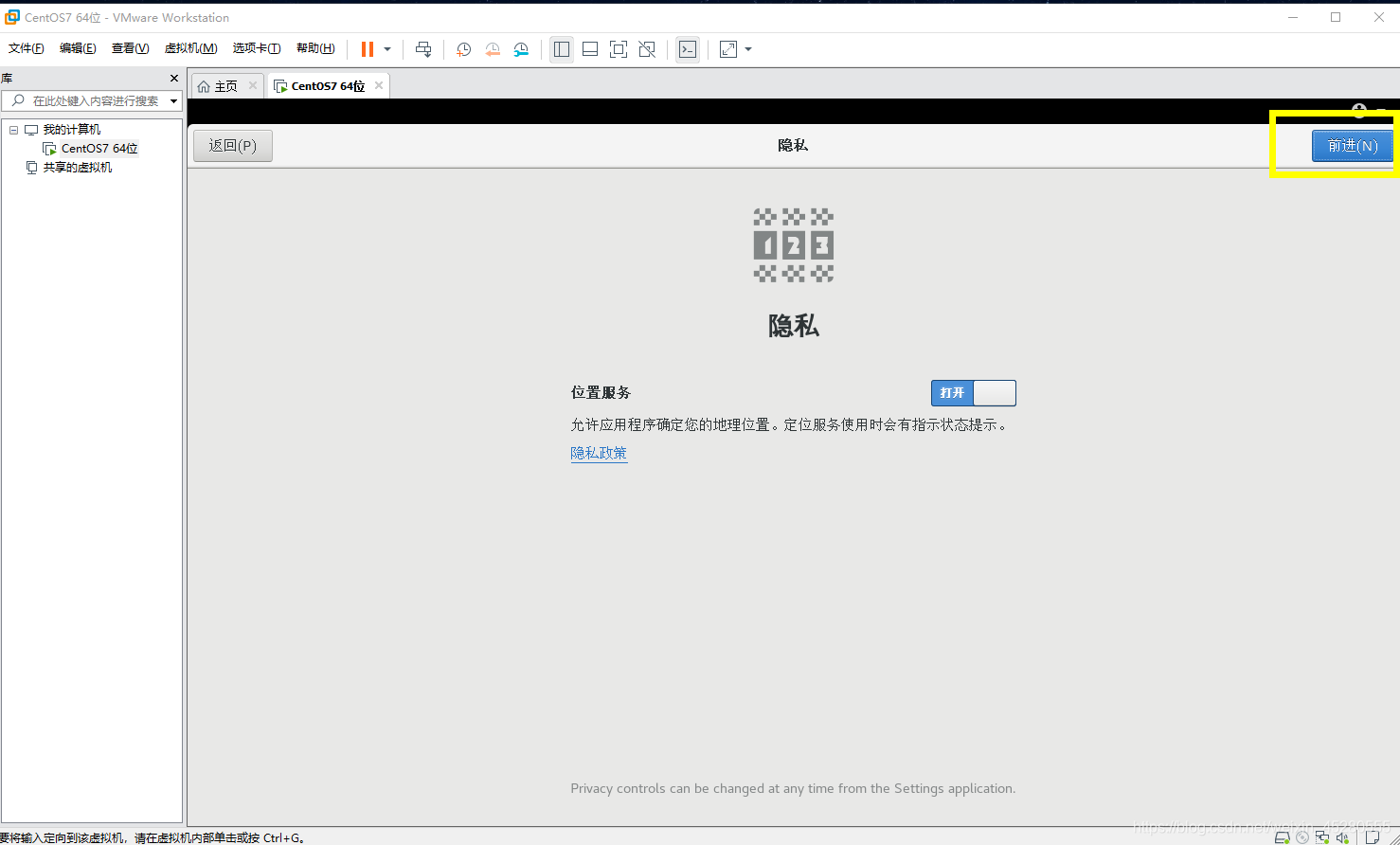
Task: Open the 查看(V) menu
Action: pyautogui.click(x=130, y=48)
